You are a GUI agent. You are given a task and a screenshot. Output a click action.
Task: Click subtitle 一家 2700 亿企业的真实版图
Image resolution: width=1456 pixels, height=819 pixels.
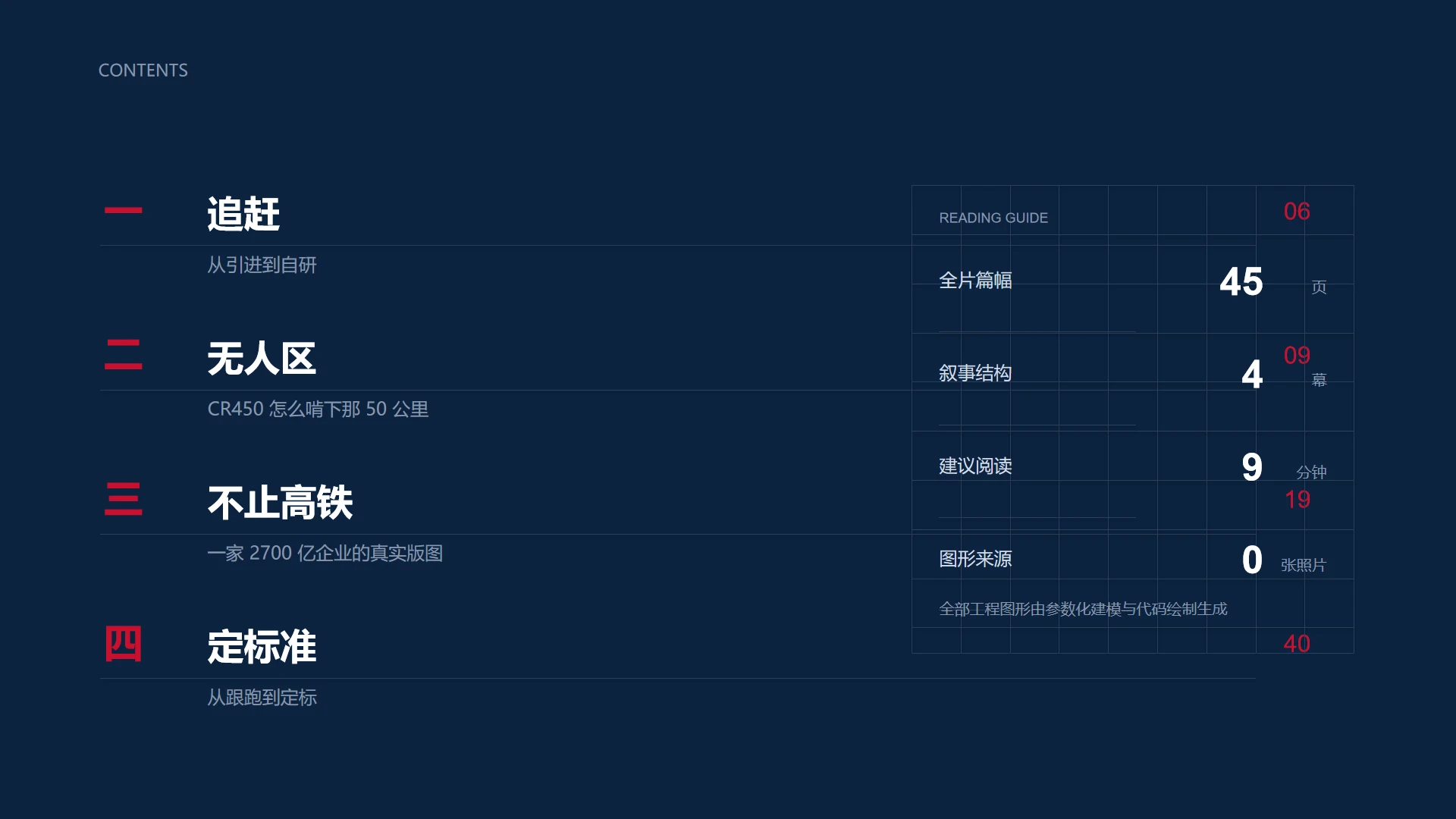(325, 553)
